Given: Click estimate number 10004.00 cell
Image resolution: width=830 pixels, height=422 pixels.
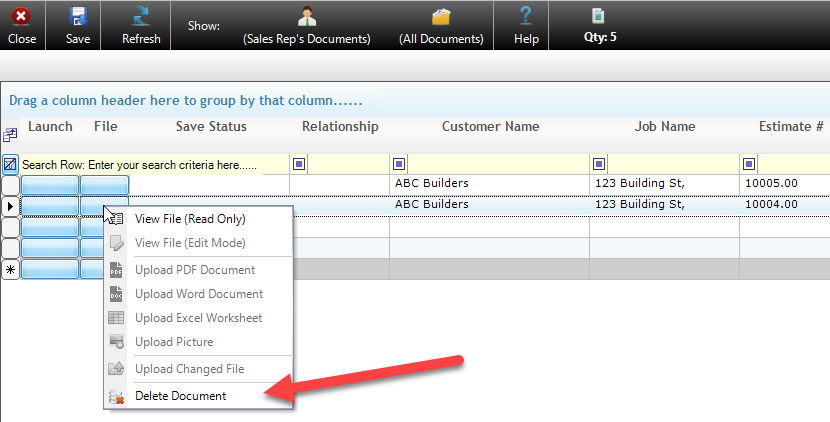Looking at the screenshot, I should 784,204.
